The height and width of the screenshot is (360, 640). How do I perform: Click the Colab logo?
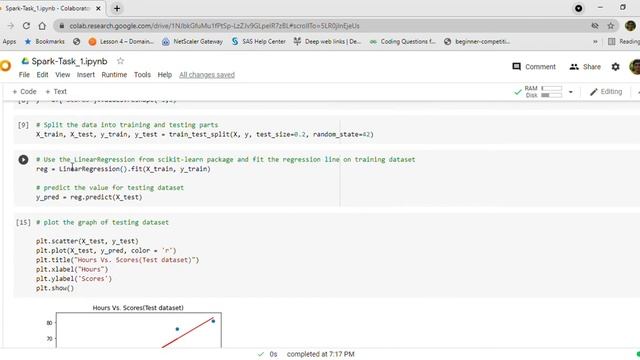point(6,66)
